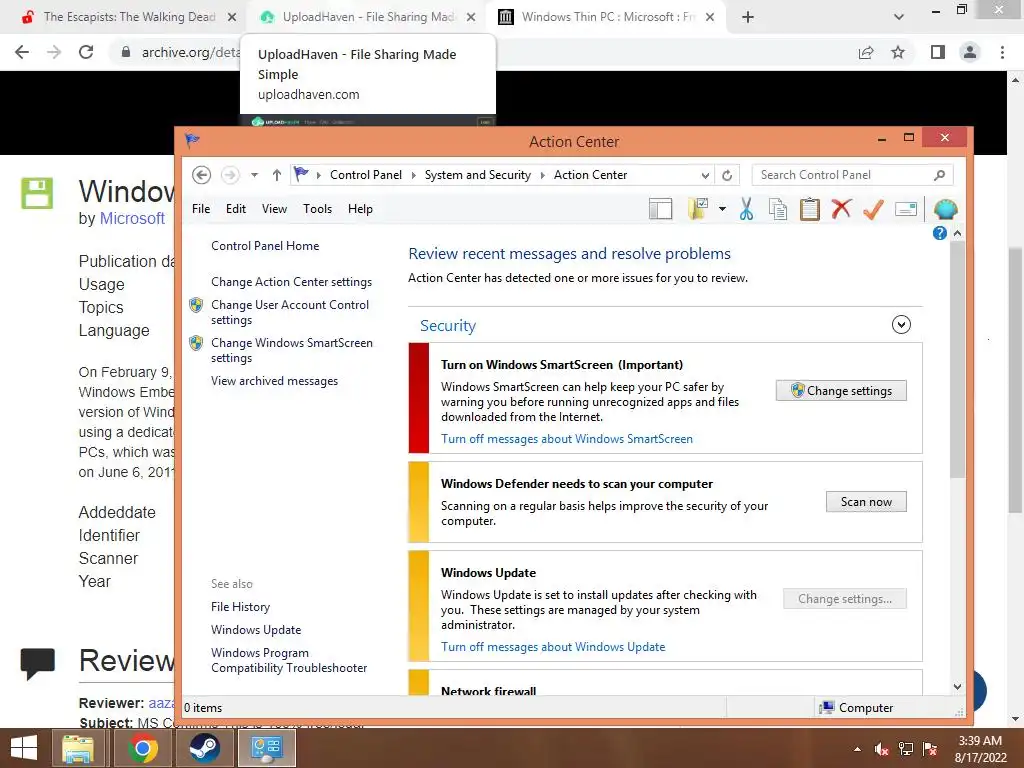Click SmartScreen Change settings button
The image size is (1024, 768).
841,391
